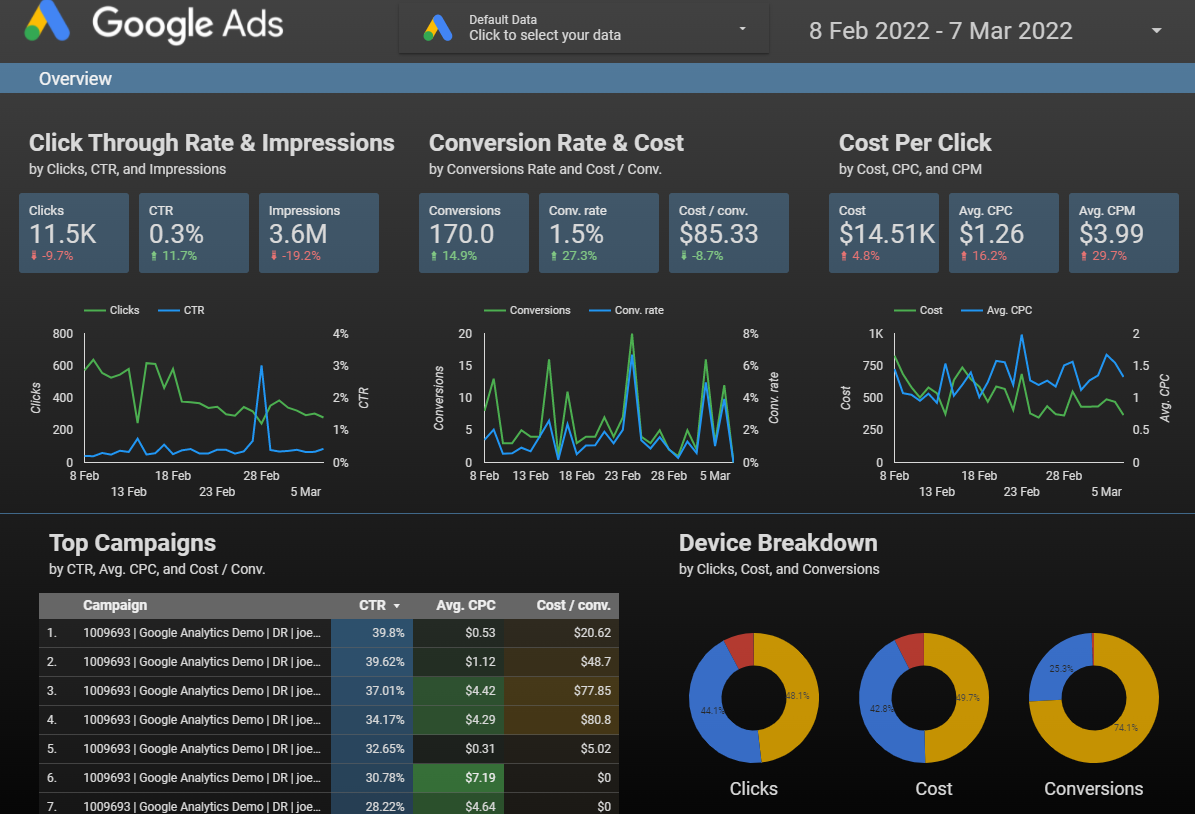Viewport: 1195px width, 814px height.
Task: Click the Top Campaigns heading
Action: 133,543
